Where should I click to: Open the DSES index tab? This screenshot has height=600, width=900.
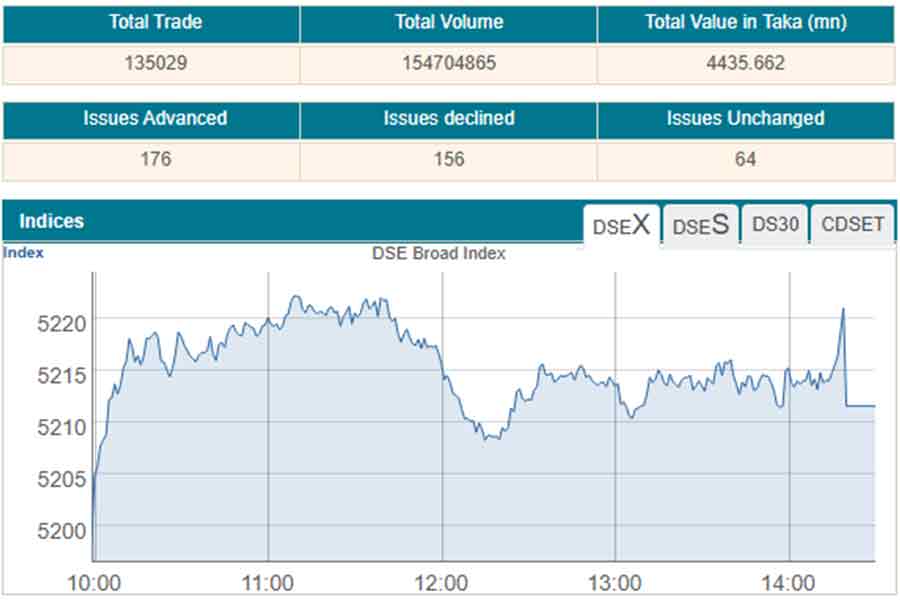click(x=700, y=225)
